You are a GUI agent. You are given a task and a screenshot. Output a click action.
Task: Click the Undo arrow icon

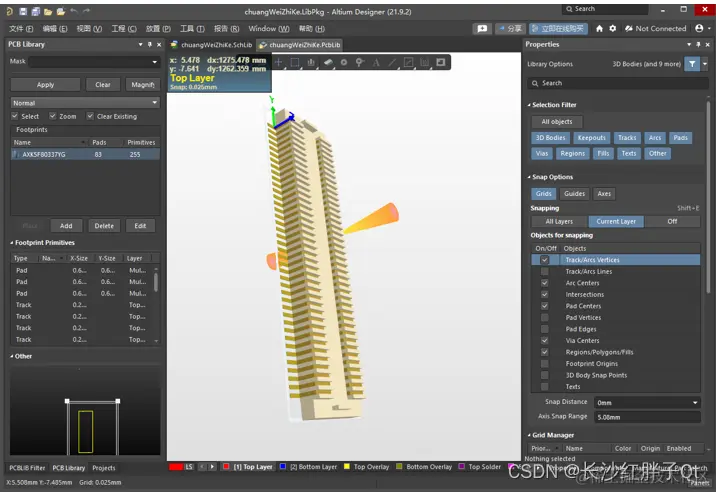click(74, 11)
